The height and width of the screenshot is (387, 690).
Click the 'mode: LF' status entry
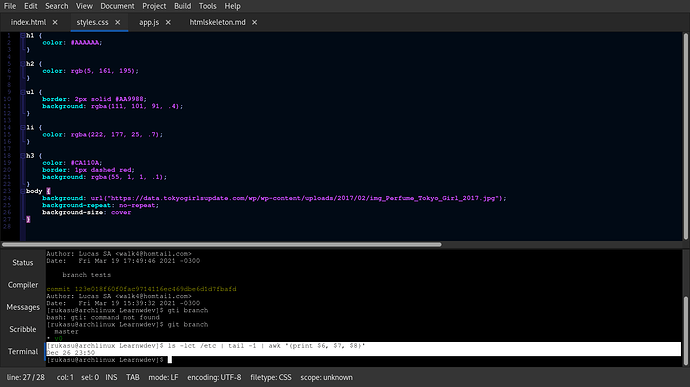pos(163,377)
